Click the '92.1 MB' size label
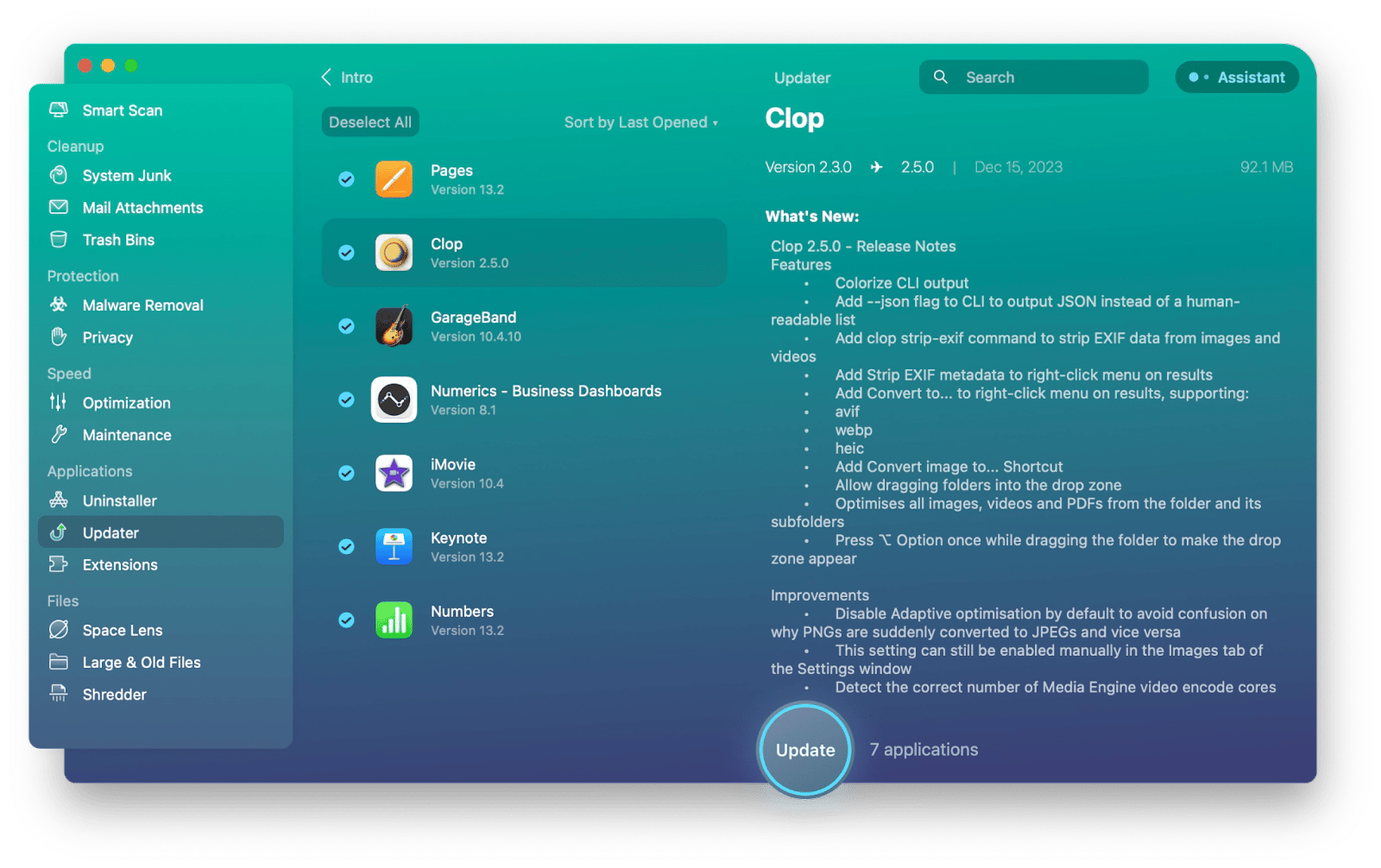This screenshot has height=868, width=1381. (x=1266, y=167)
